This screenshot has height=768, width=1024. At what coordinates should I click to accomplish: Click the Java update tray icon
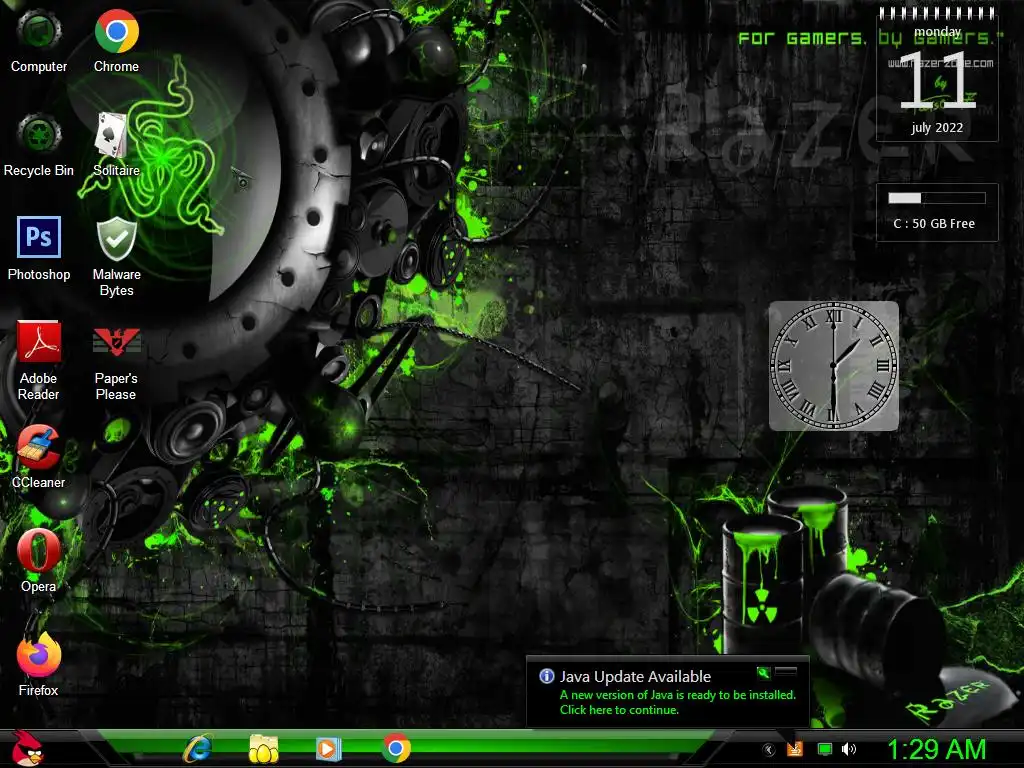[x=795, y=749]
